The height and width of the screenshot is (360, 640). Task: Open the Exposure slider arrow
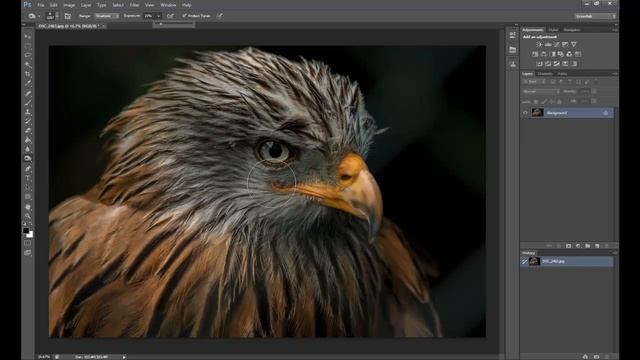(x=158, y=16)
